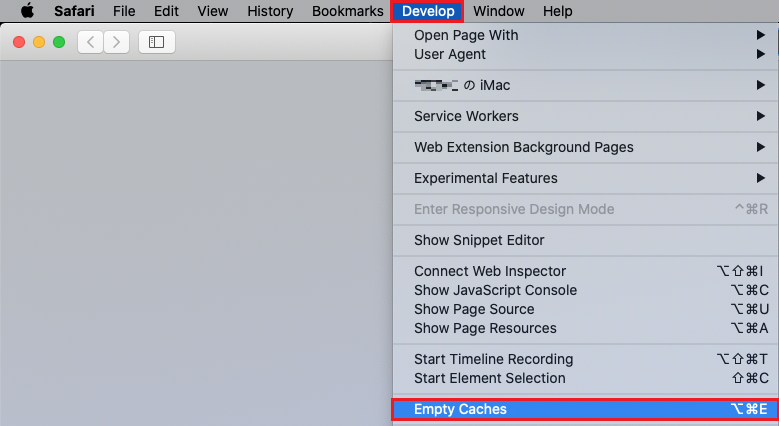Open the Experimental Features submenu

(x=586, y=178)
